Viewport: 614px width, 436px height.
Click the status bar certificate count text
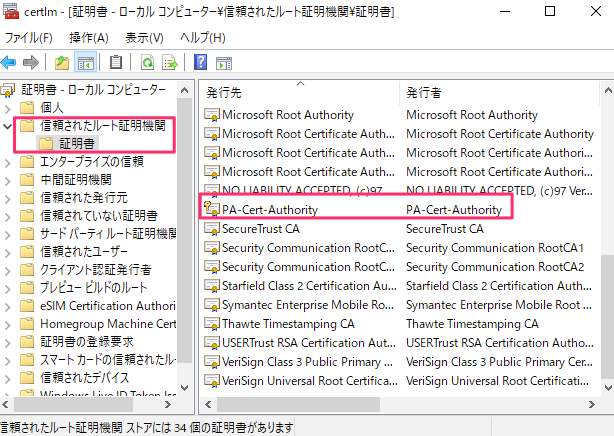coord(147,428)
